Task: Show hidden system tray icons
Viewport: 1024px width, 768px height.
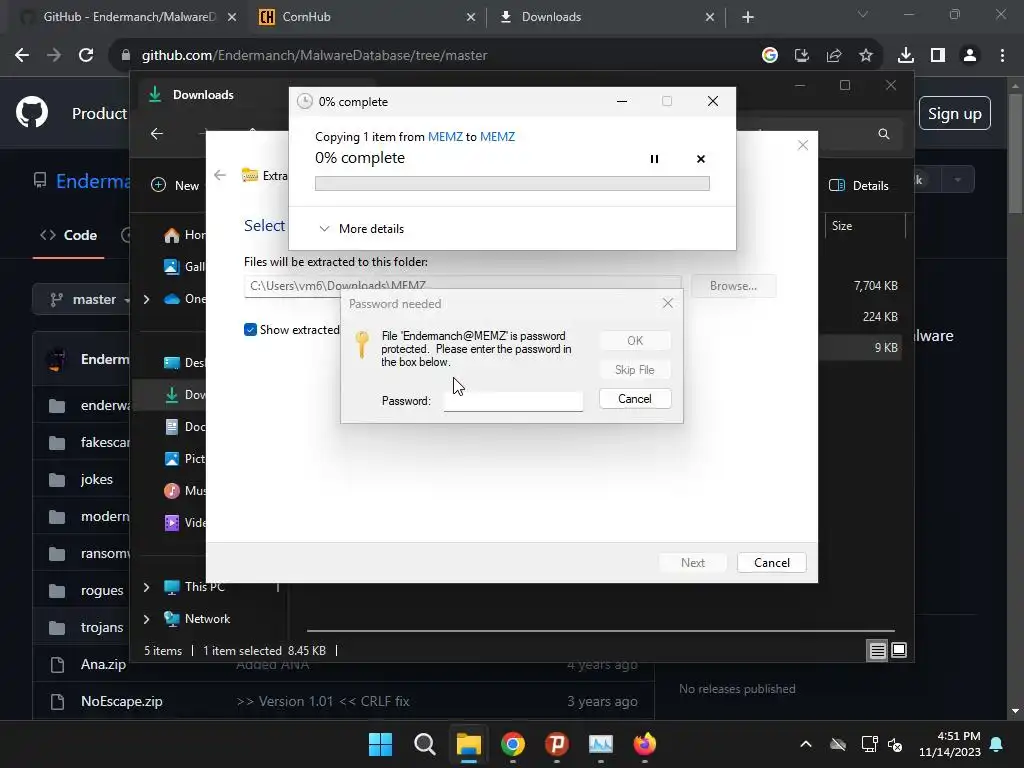Action: tap(806, 744)
